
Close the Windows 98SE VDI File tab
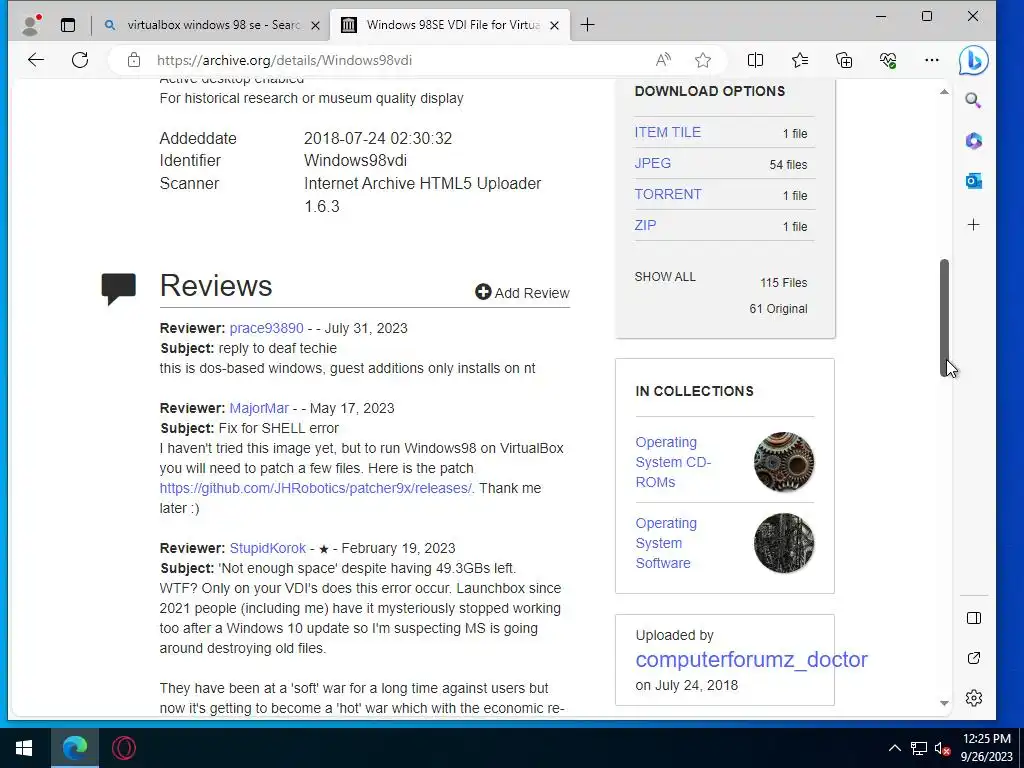pyautogui.click(x=554, y=25)
